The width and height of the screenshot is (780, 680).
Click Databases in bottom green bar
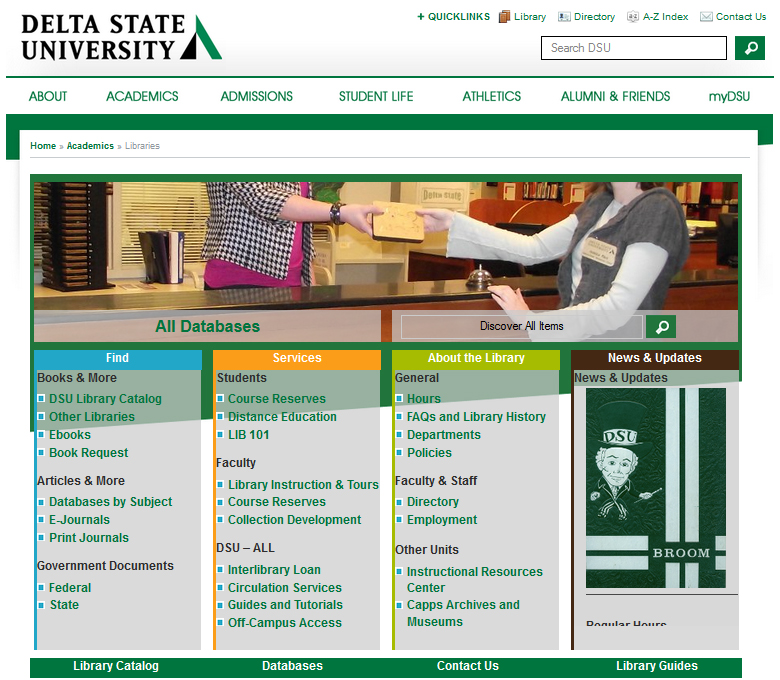292,666
